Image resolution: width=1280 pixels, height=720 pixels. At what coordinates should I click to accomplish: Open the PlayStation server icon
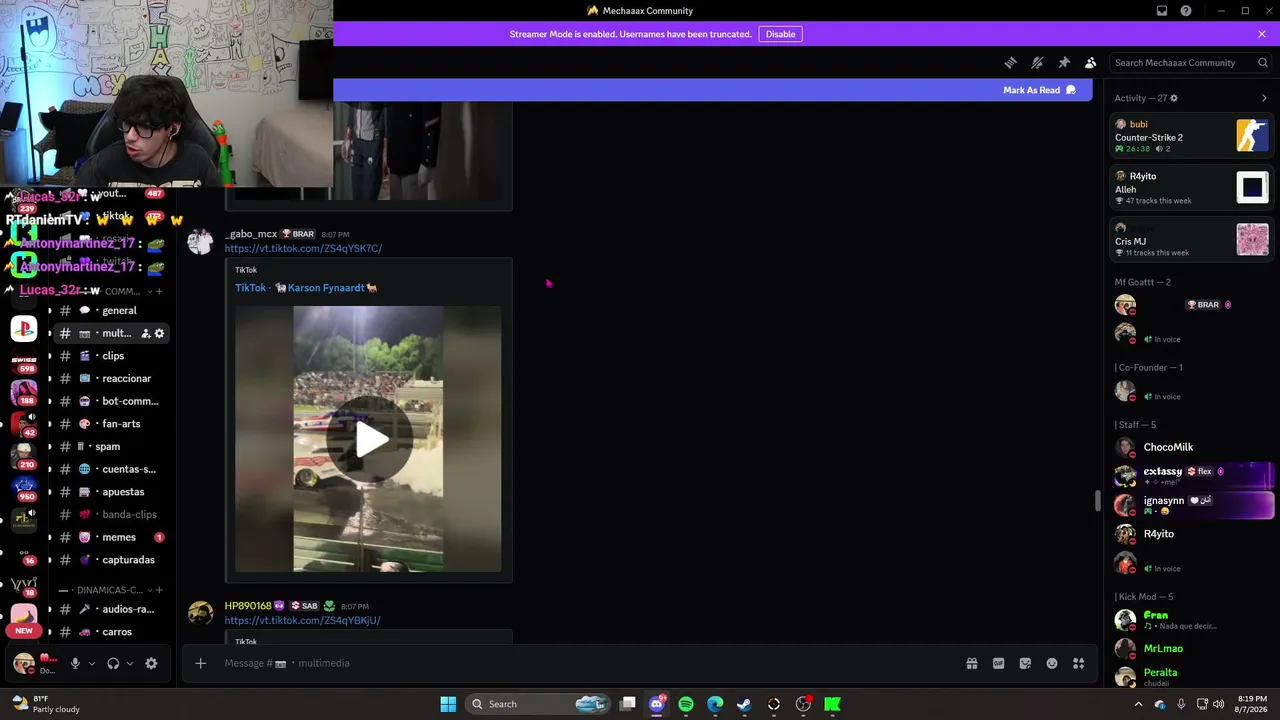click(x=24, y=328)
